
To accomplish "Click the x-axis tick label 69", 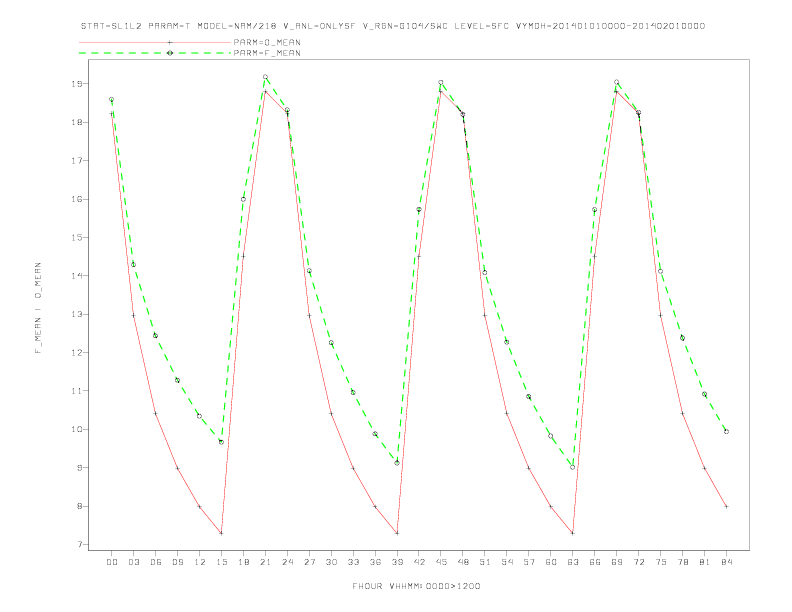I will pyautogui.click(x=617, y=562).
